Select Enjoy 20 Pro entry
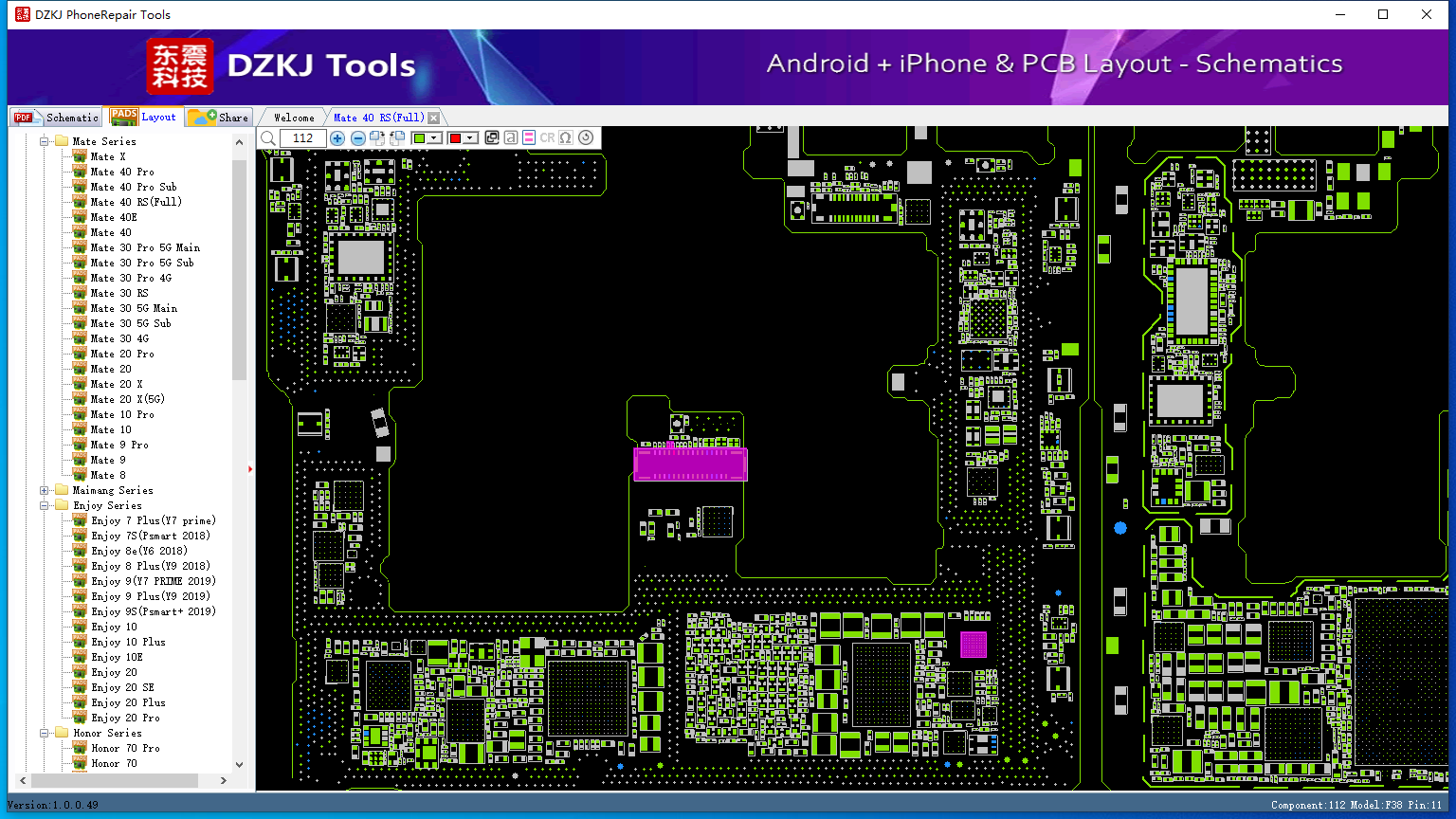 pyautogui.click(x=125, y=718)
